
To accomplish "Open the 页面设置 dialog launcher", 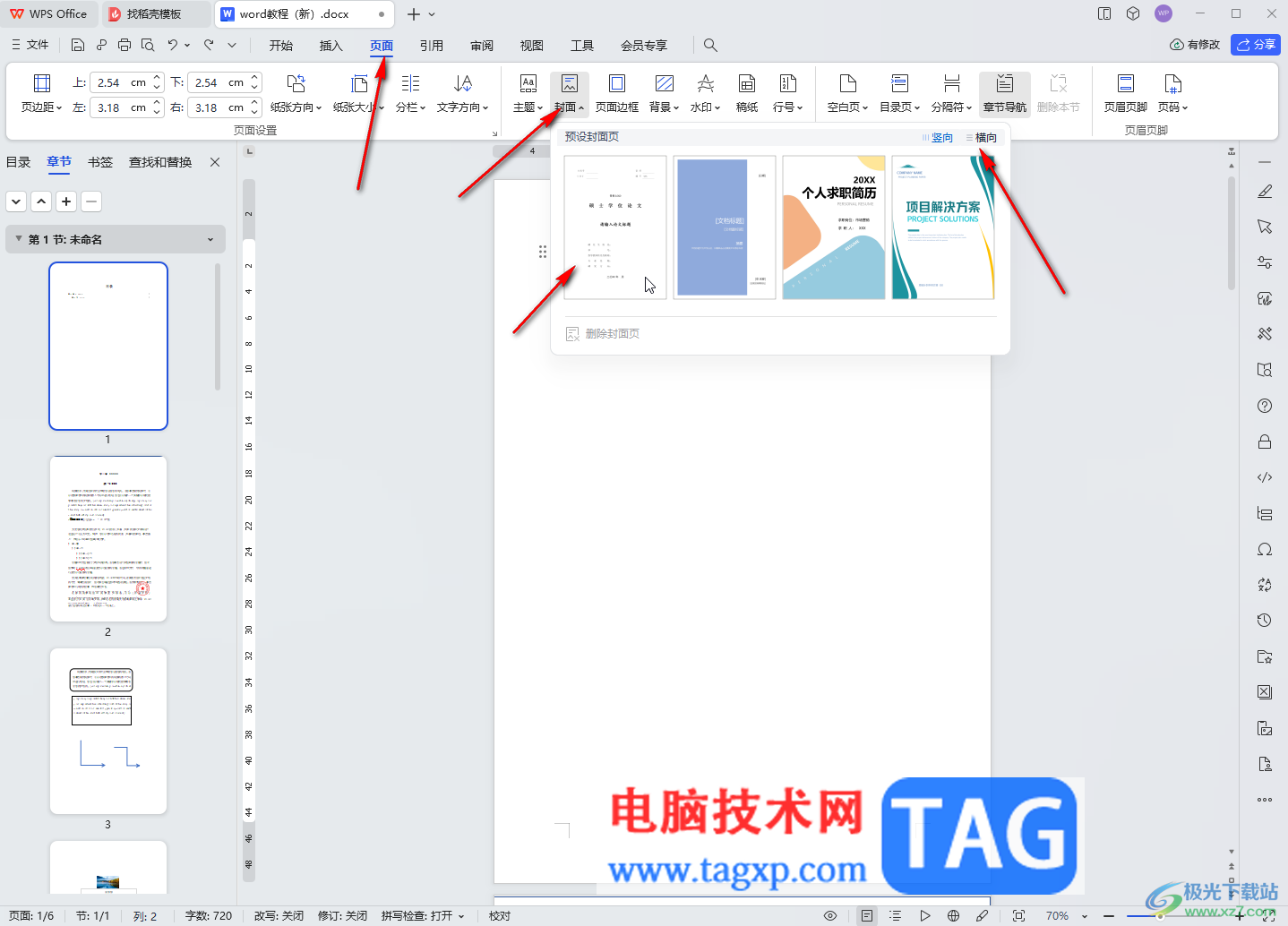I will [x=494, y=133].
